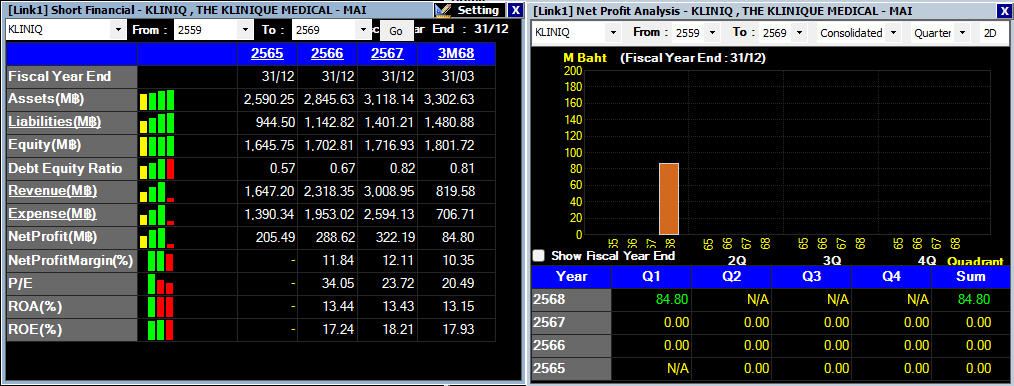Expand the Quarter period dropdown
Screen dimensions: 1014x386
(x=962, y=33)
